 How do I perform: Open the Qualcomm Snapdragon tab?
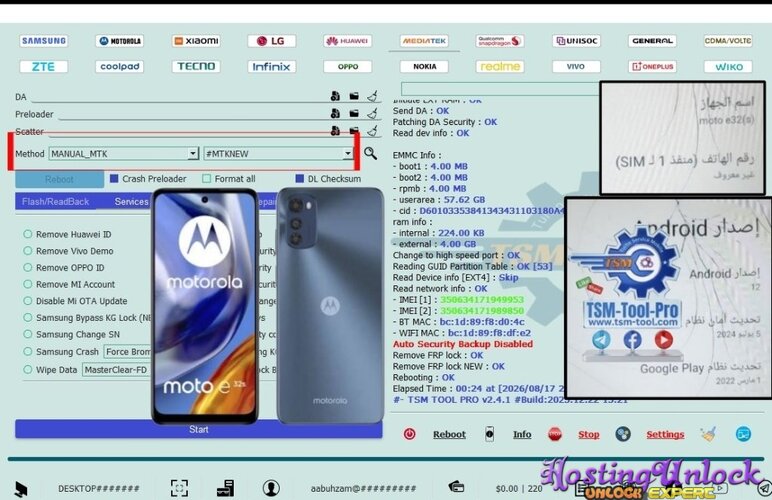click(x=500, y=41)
